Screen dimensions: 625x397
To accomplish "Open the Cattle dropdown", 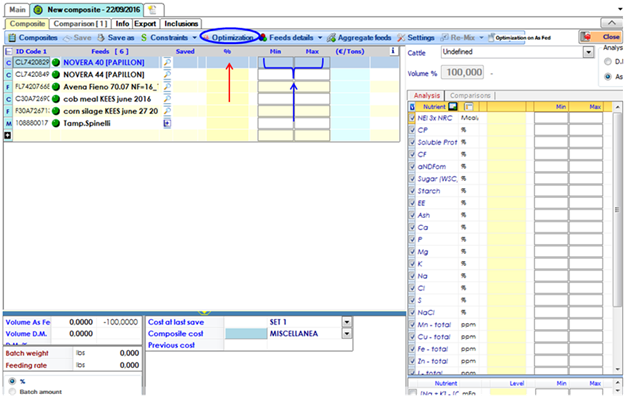I will [588, 52].
